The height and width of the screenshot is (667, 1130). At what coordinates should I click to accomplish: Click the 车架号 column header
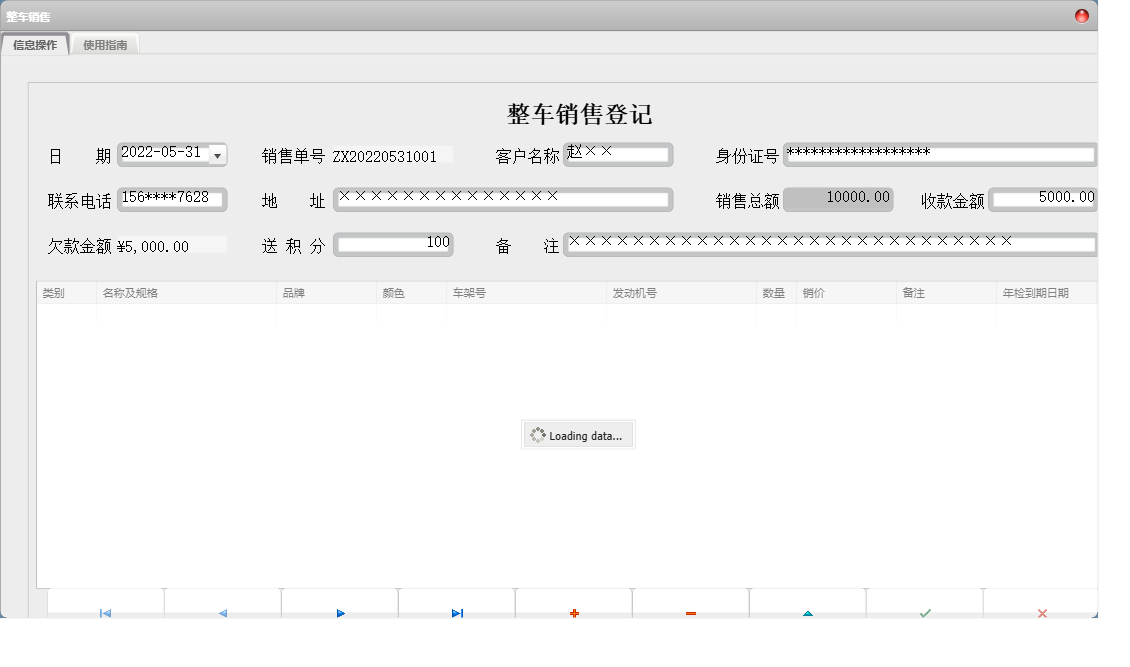(x=526, y=293)
